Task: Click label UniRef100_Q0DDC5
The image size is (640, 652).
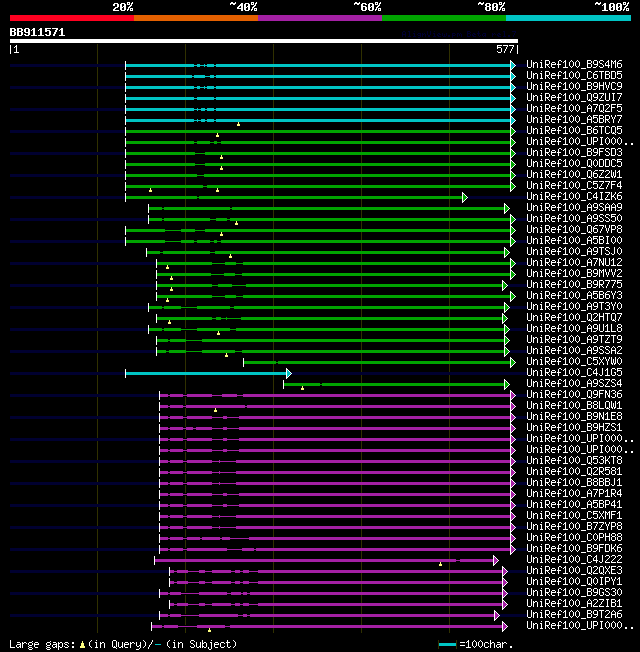Action: 574,163
